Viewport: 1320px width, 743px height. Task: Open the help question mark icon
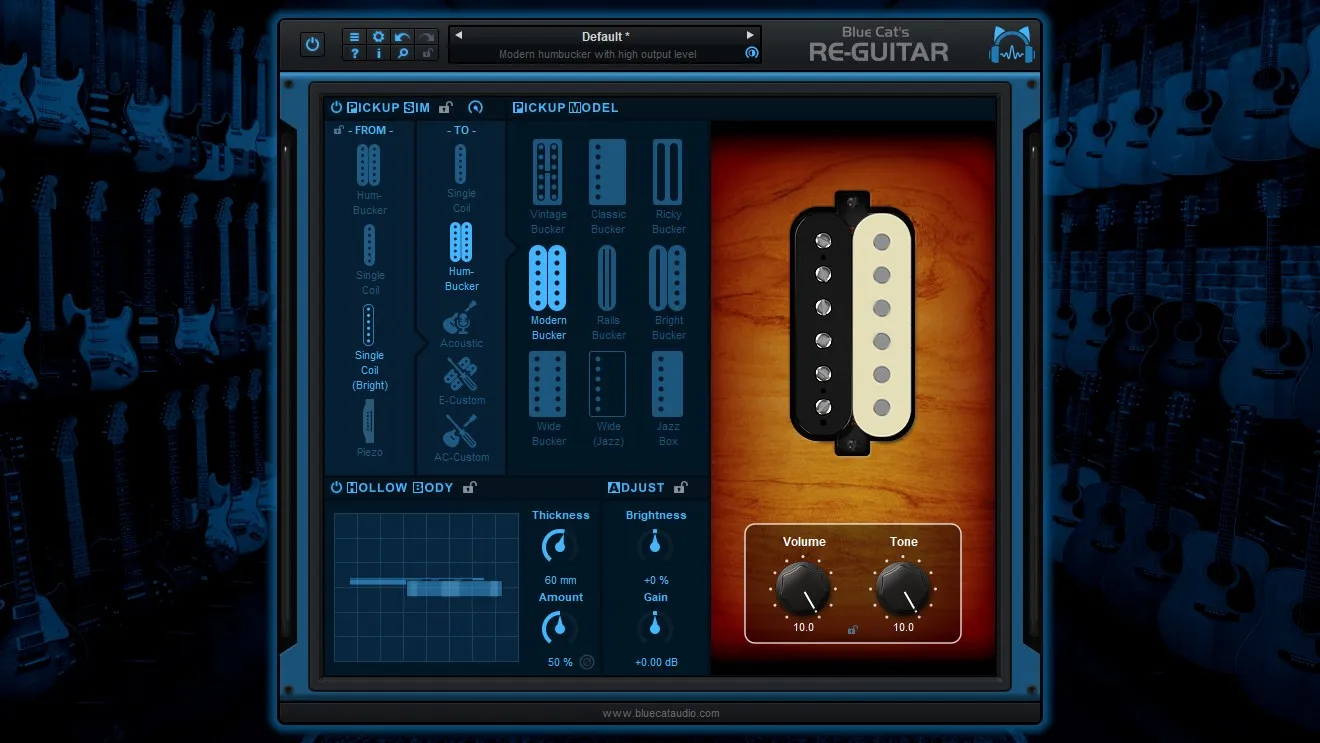(x=355, y=53)
